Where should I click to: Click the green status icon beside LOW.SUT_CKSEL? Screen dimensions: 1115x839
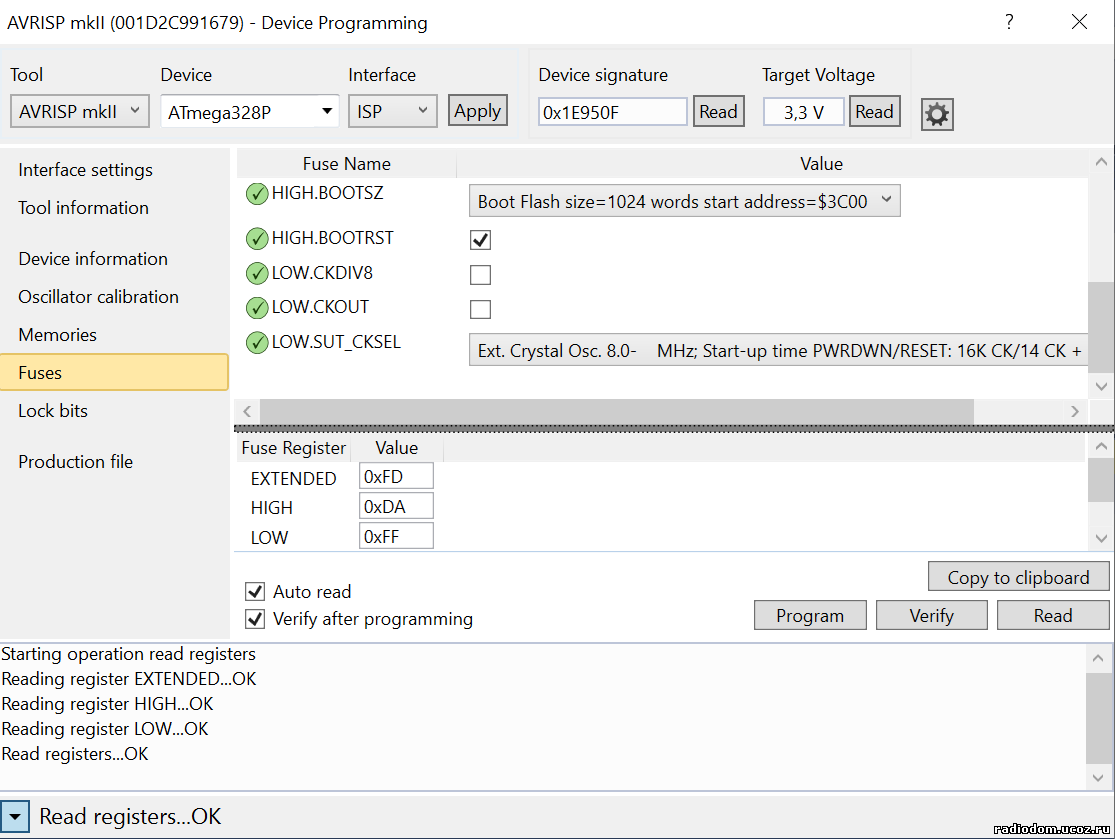click(x=257, y=343)
